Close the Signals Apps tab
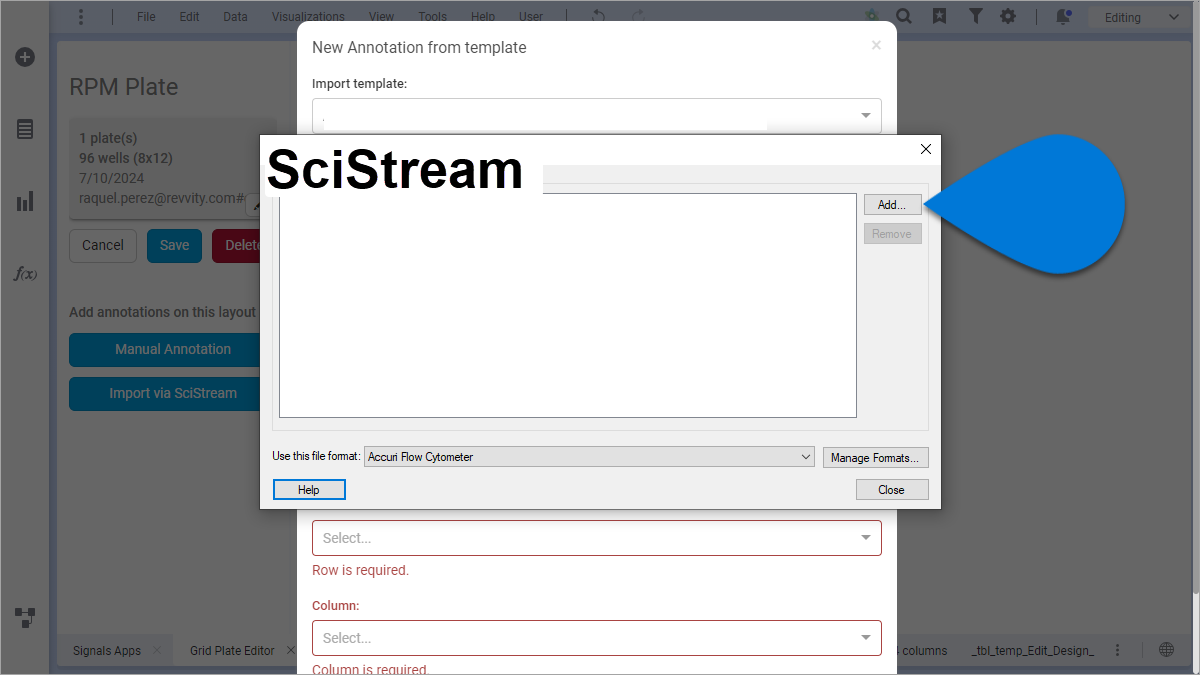 pyautogui.click(x=156, y=650)
